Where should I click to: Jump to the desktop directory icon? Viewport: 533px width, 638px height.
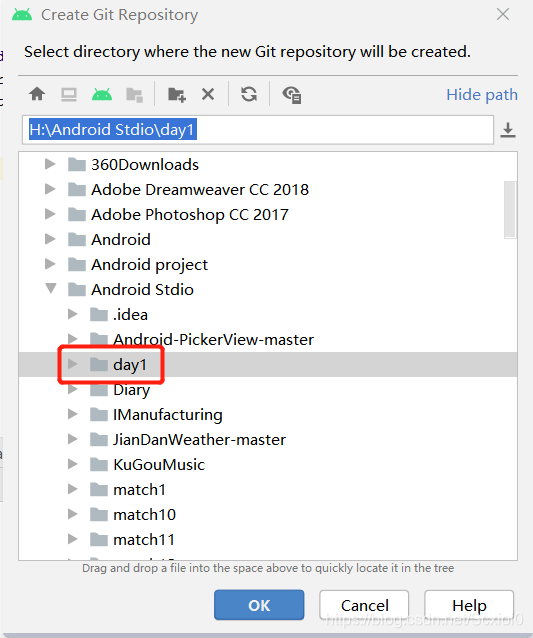pos(69,94)
